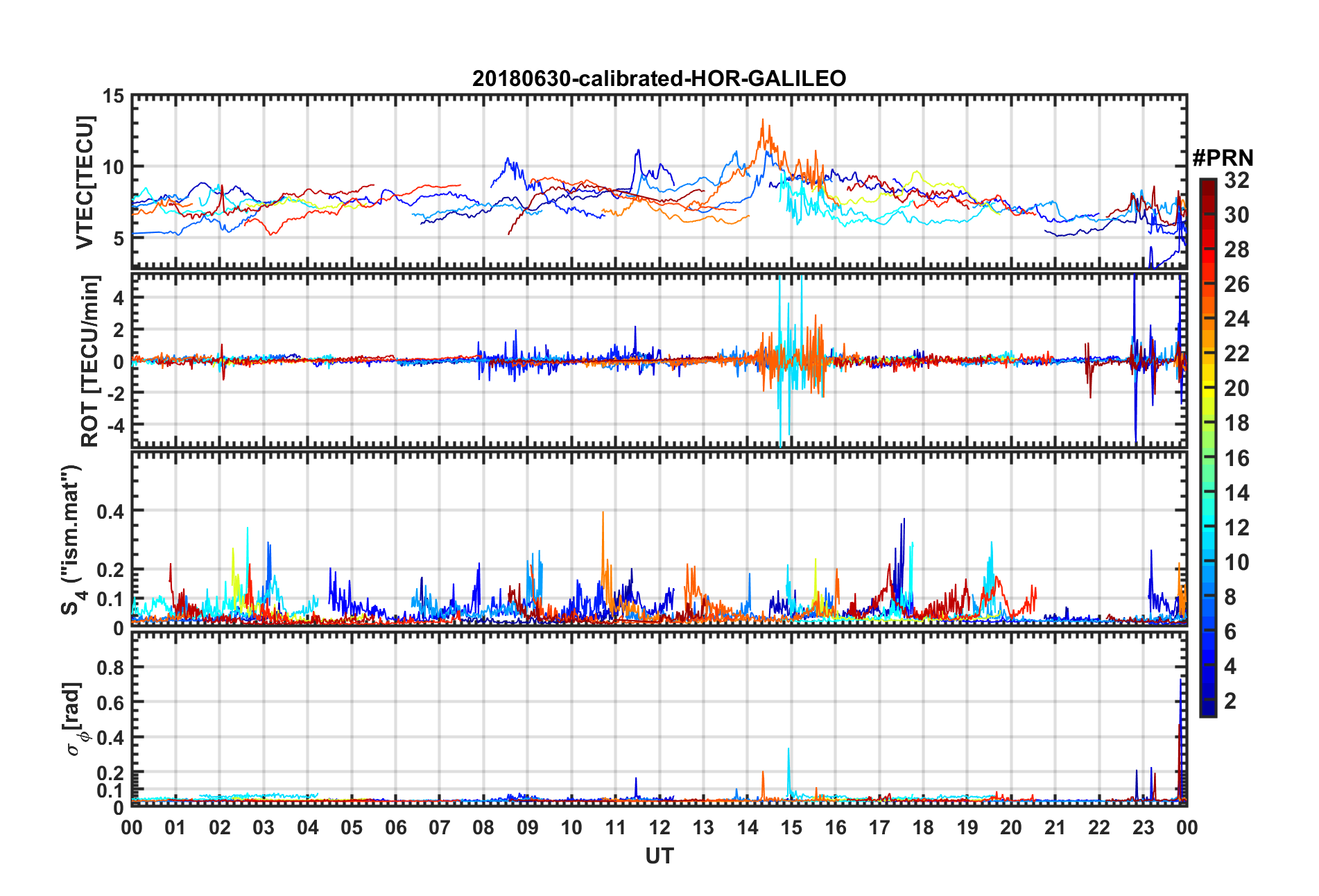The height and width of the screenshot is (896, 1319).
Task: Click σφ axis tick label "0.8"
Action: (110, 668)
